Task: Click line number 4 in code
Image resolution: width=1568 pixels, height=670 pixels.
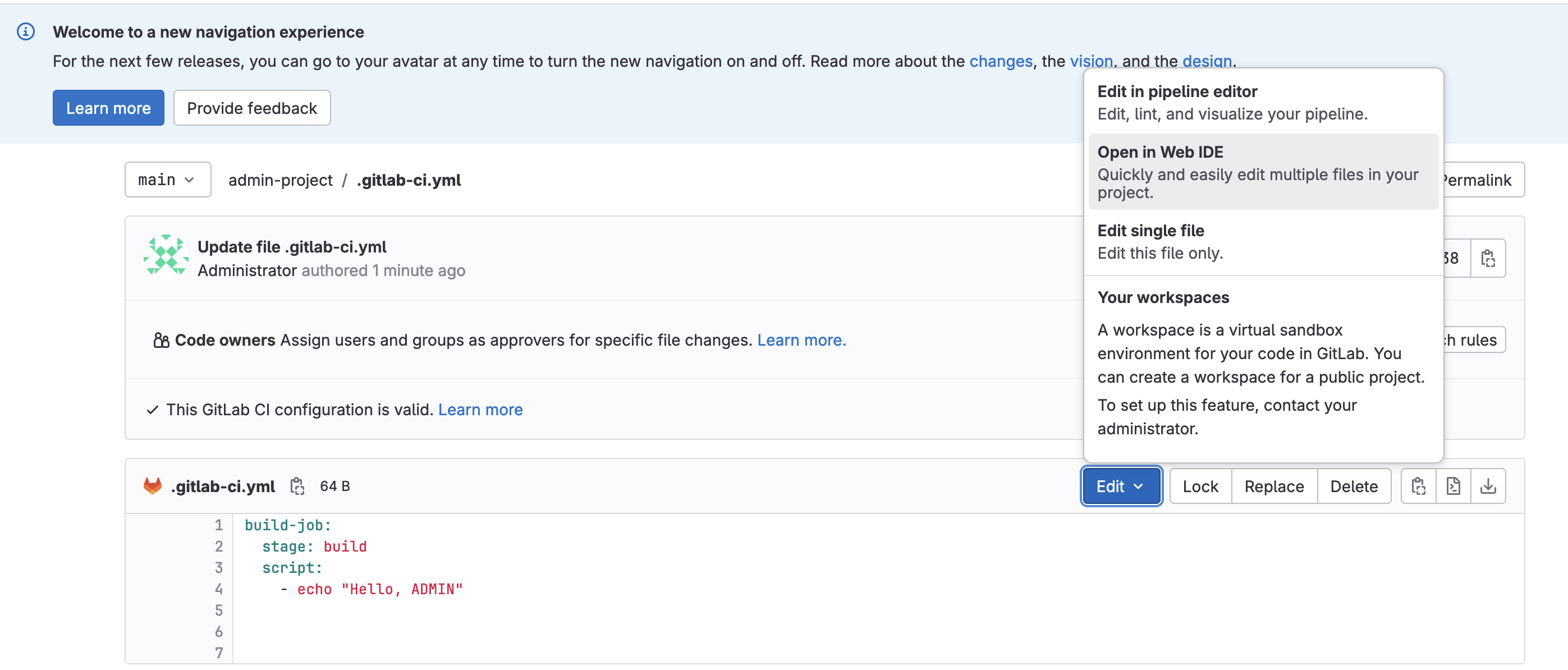Action: [x=218, y=589]
